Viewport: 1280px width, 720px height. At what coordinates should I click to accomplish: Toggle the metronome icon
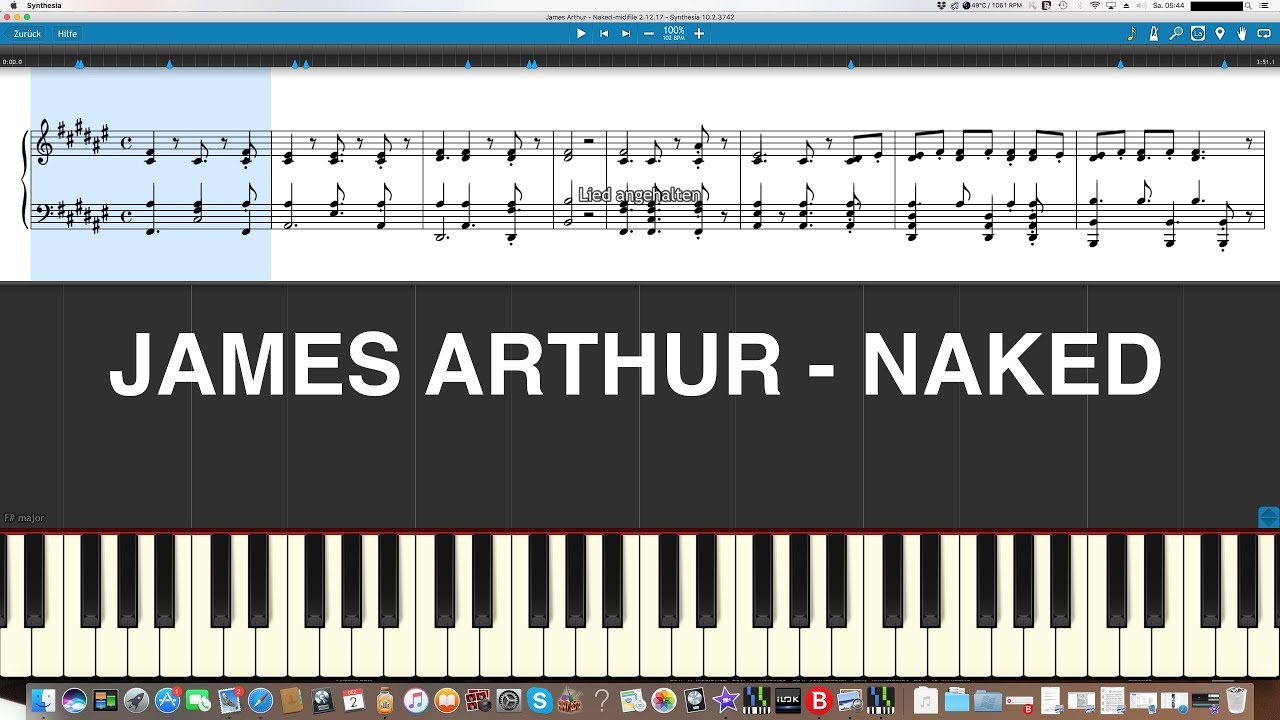click(x=1154, y=34)
